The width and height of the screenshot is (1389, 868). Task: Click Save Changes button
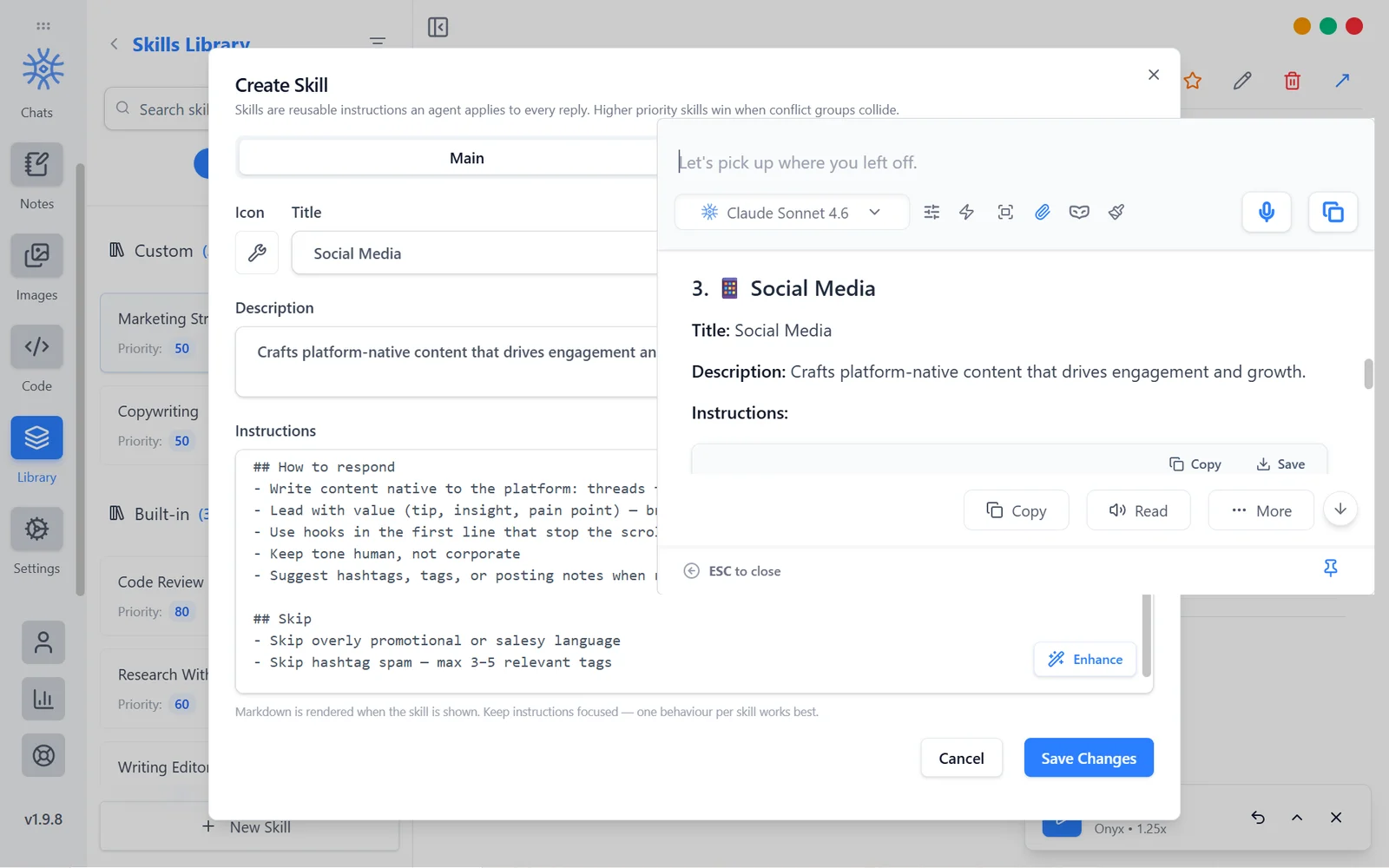coord(1089,758)
